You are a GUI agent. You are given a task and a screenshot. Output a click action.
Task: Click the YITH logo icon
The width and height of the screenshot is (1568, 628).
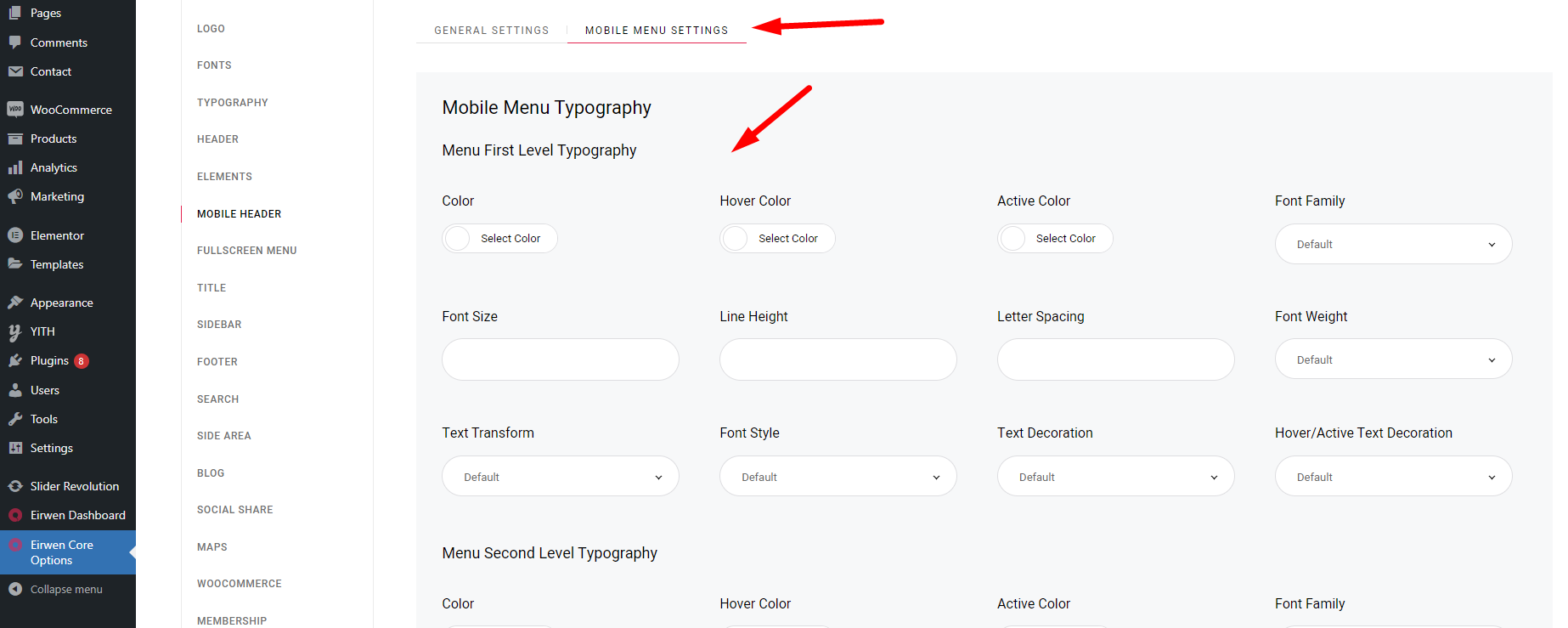tap(15, 331)
